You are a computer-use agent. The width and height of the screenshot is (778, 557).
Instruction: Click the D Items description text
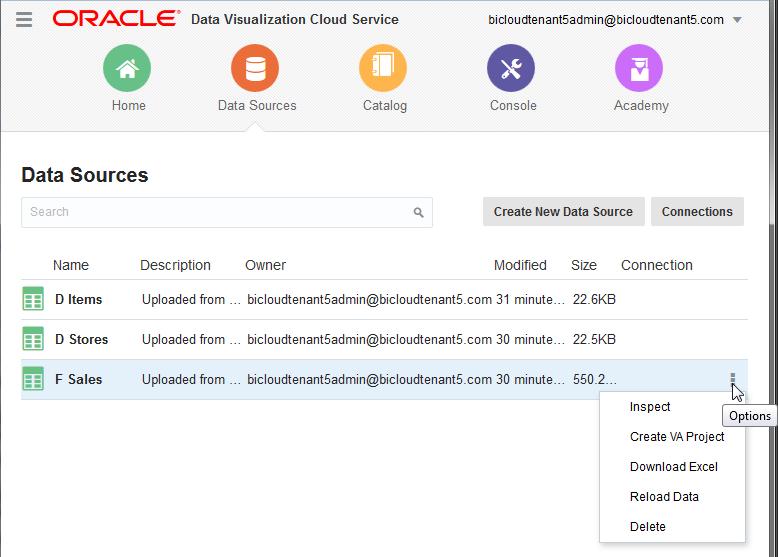point(191,300)
